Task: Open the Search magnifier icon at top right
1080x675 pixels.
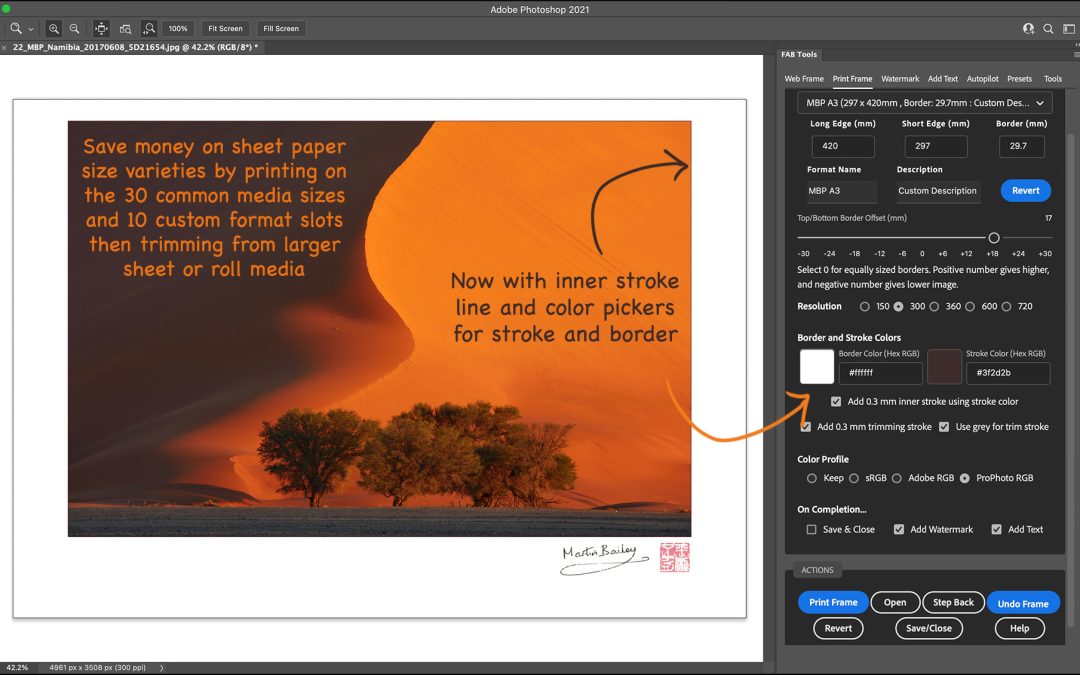Action: pos(1048,29)
